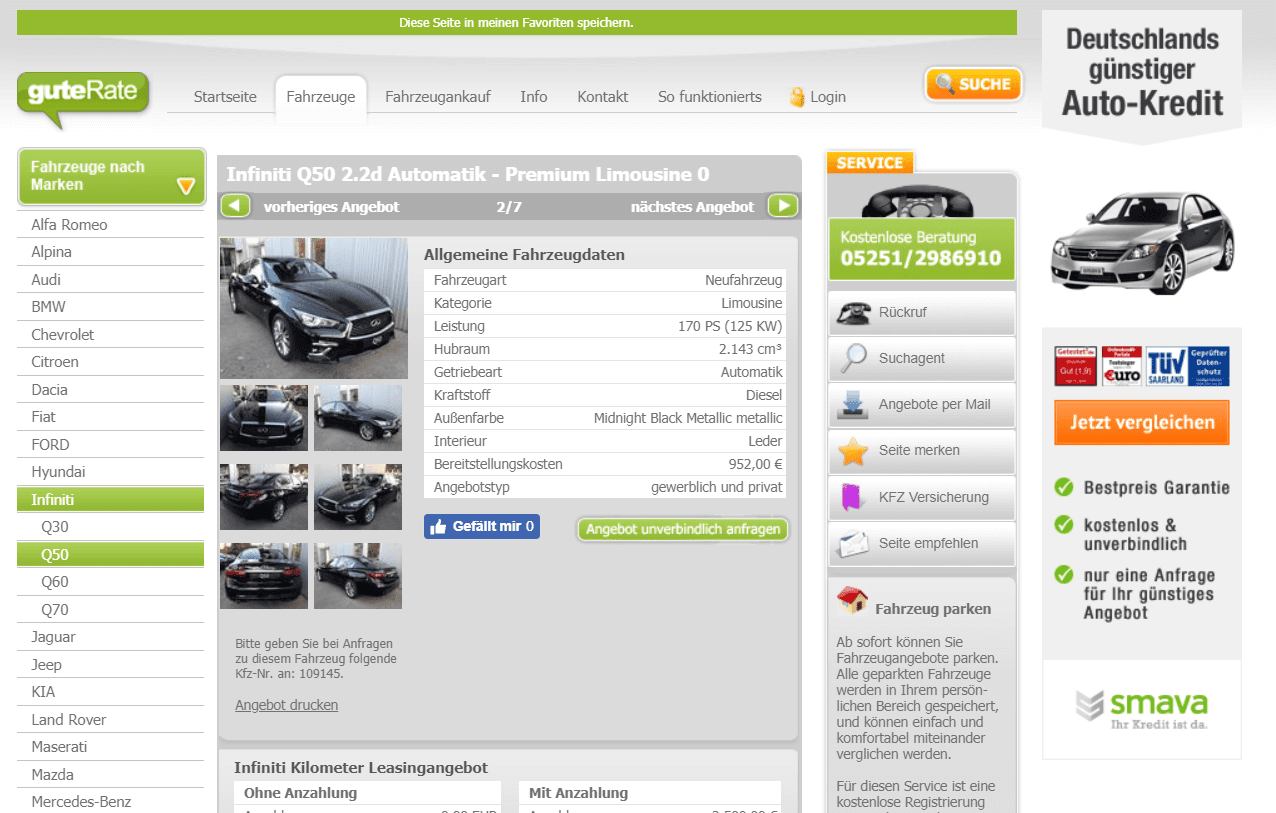Select Alfa Romeo in the brand list
Image resolution: width=1276 pixels, height=813 pixels.
110,225
